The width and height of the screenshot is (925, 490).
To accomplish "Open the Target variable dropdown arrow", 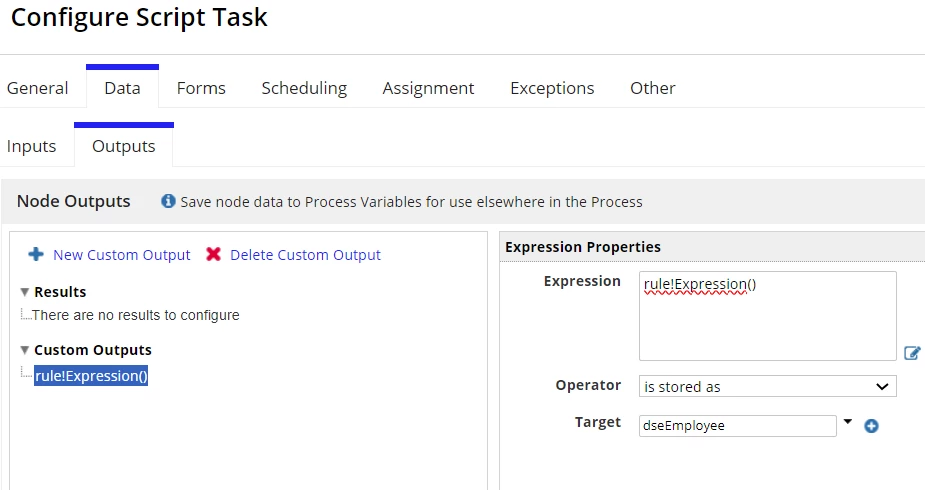I will click(x=848, y=422).
